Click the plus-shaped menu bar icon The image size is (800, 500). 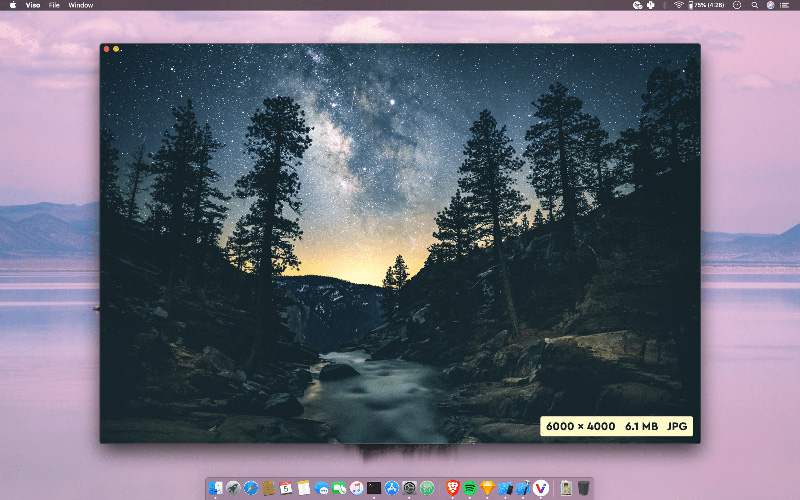point(651,5)
